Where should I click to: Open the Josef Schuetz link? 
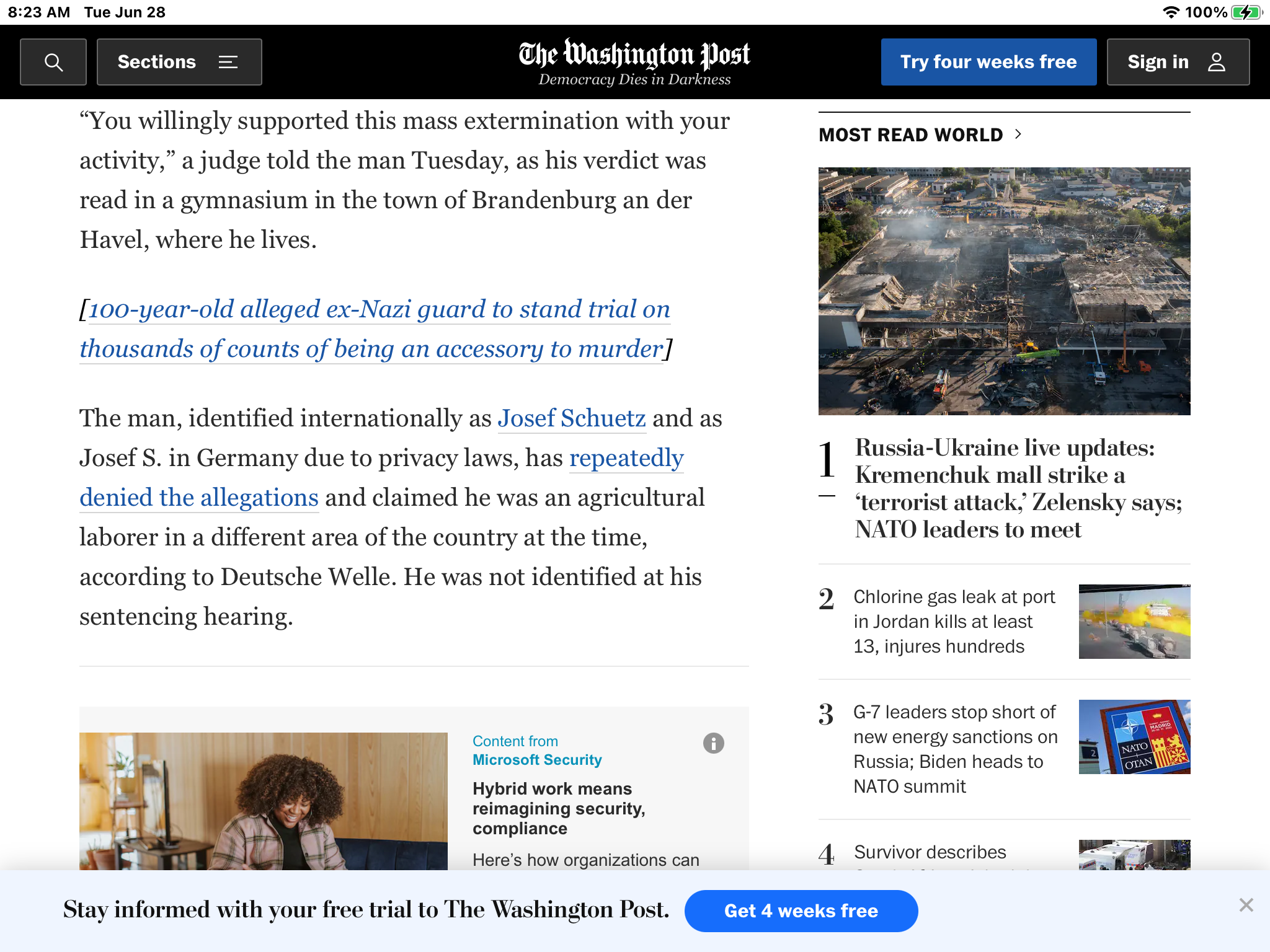(x=571, y=418)
